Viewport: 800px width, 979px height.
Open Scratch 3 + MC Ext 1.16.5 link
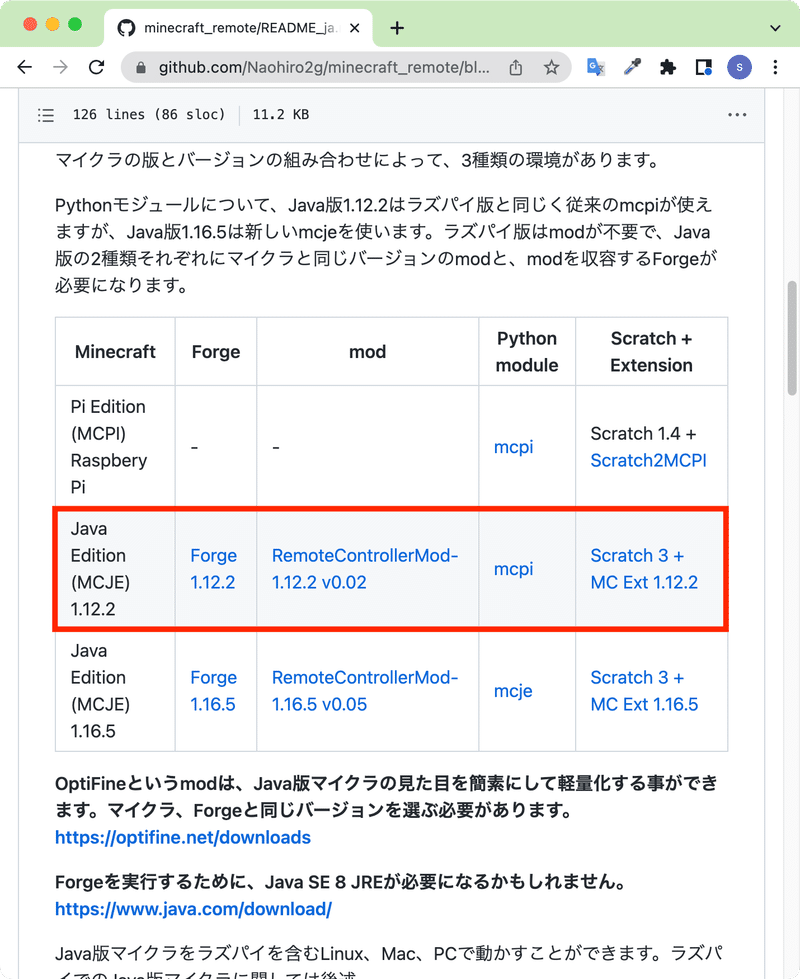[644, 691]
